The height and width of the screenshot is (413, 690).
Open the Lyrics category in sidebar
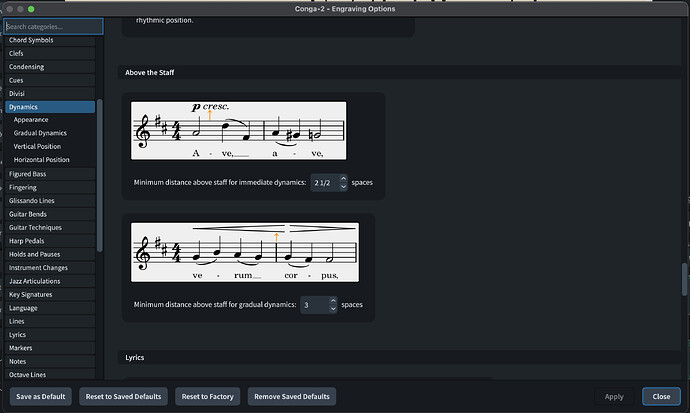click(50, 335)
